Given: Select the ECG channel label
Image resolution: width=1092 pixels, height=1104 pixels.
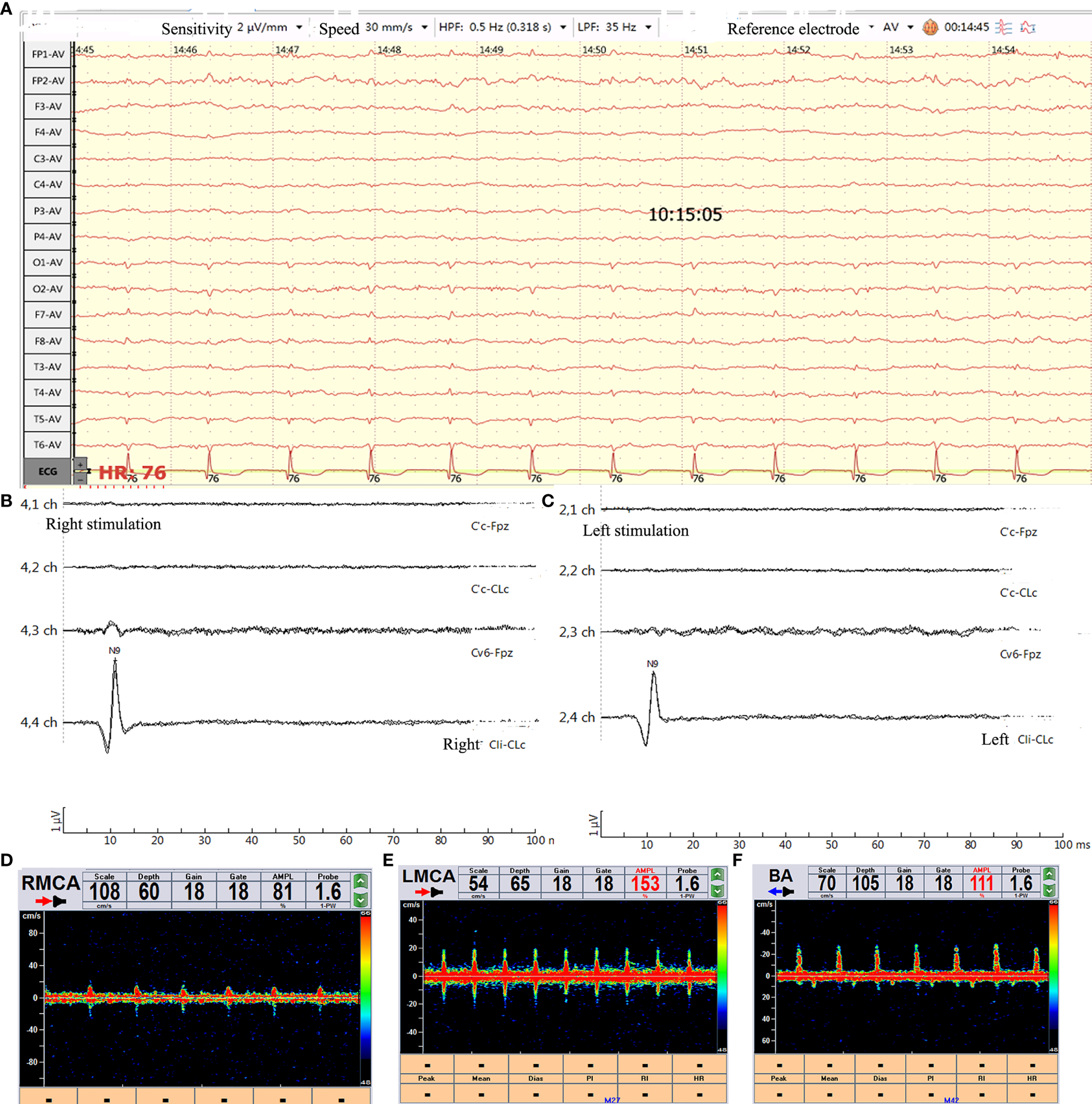Looking at the screenshot, I should point(48,471).
